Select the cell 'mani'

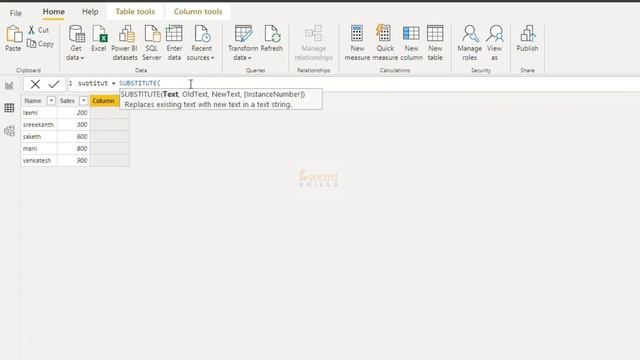click(x=39, y=149)
